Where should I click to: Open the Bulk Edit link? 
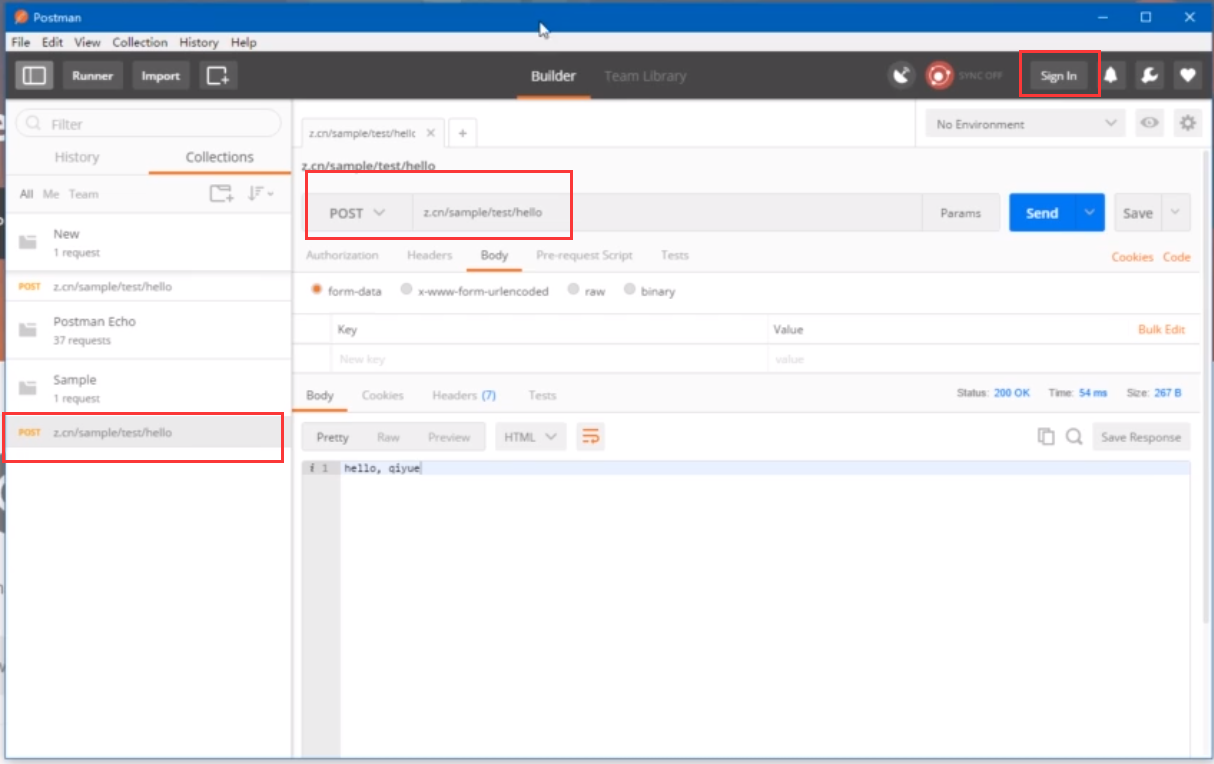1162,329
